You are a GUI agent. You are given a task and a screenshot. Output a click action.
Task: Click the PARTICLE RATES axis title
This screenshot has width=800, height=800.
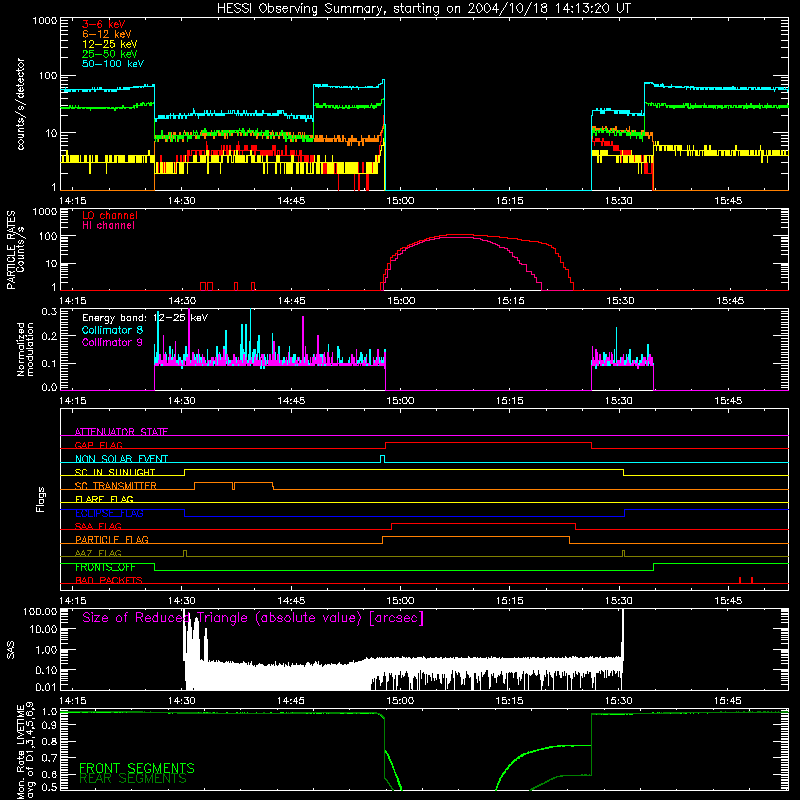pos(11,250)
